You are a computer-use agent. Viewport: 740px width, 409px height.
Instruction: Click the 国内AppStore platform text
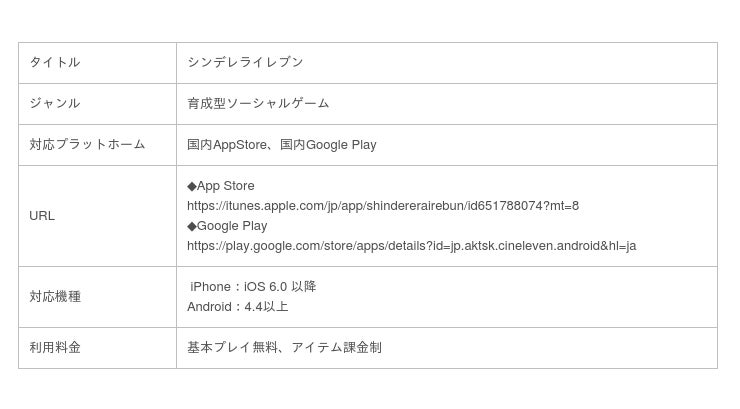click(227, 145)
